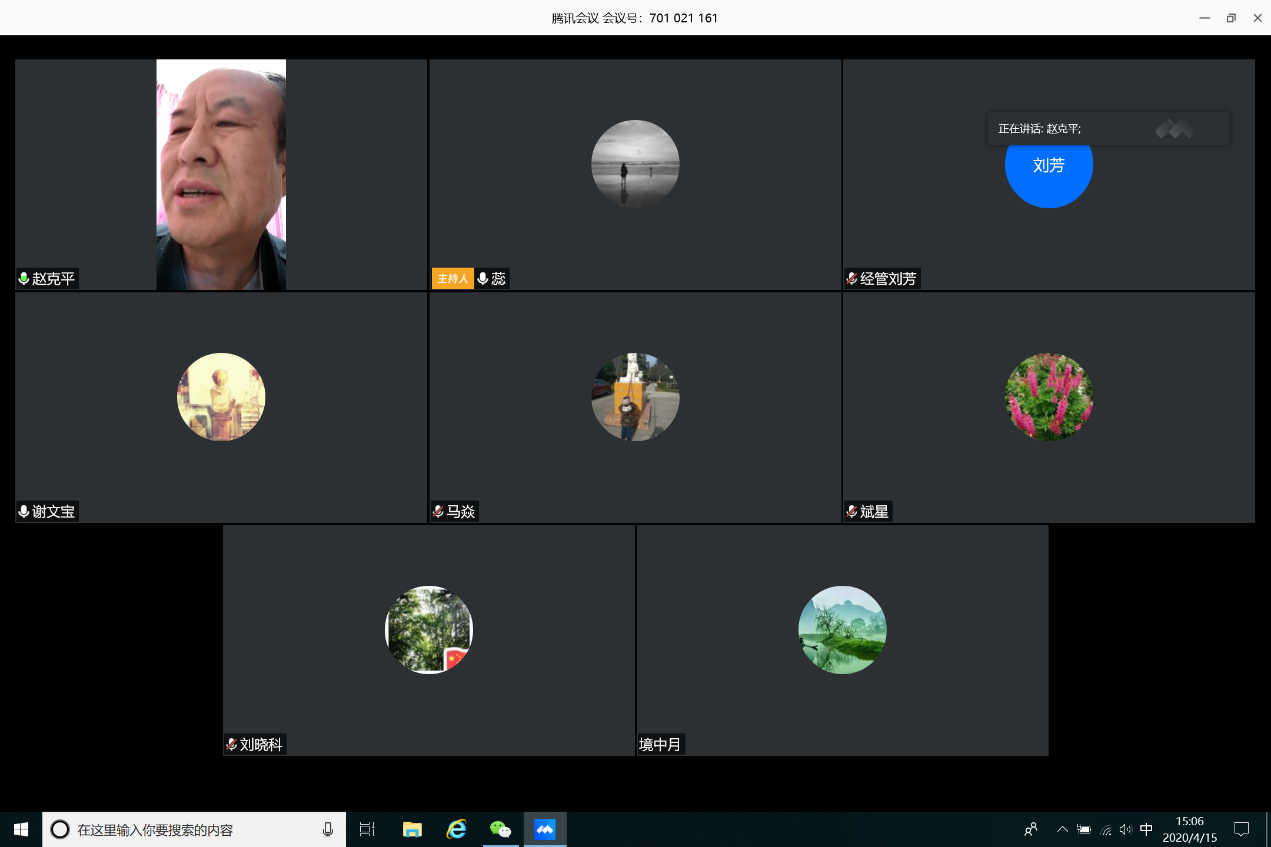The image size is (1271, 847).
Task: Open File Explorer from taskbar
Action: point(412,829)
